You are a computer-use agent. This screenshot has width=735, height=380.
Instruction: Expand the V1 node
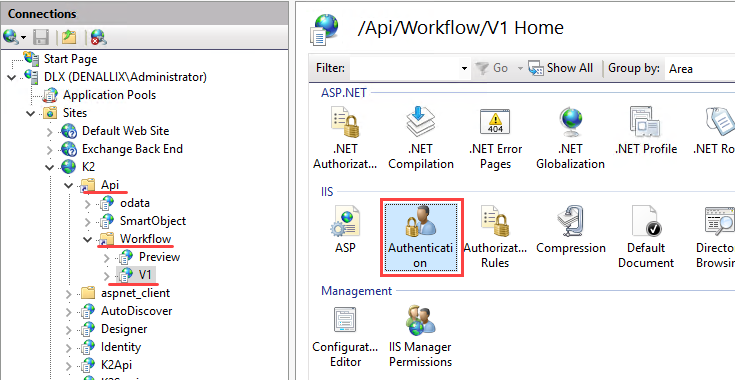[106, 276]
